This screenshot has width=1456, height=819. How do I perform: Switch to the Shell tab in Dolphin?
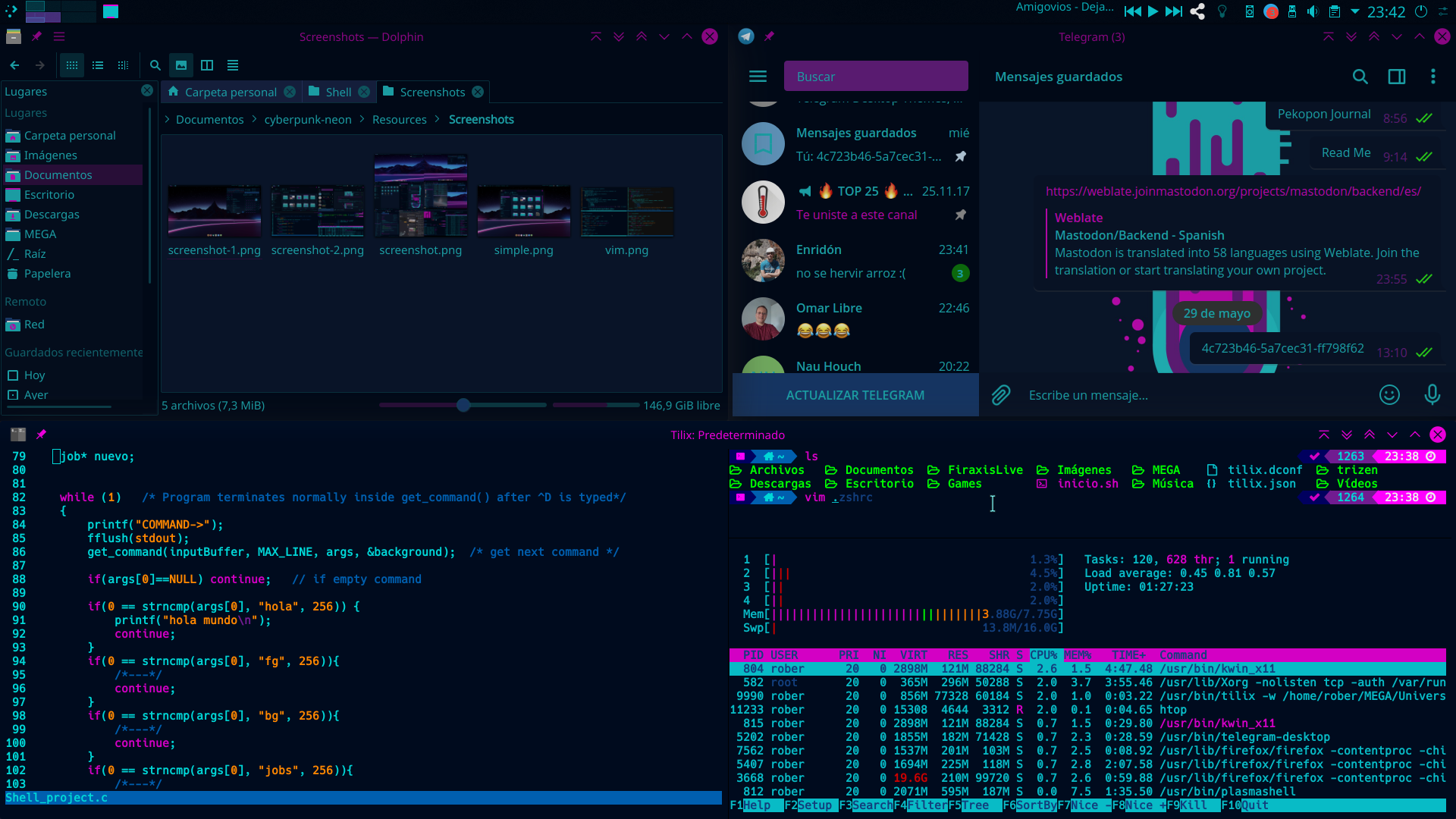click(338, 92)
